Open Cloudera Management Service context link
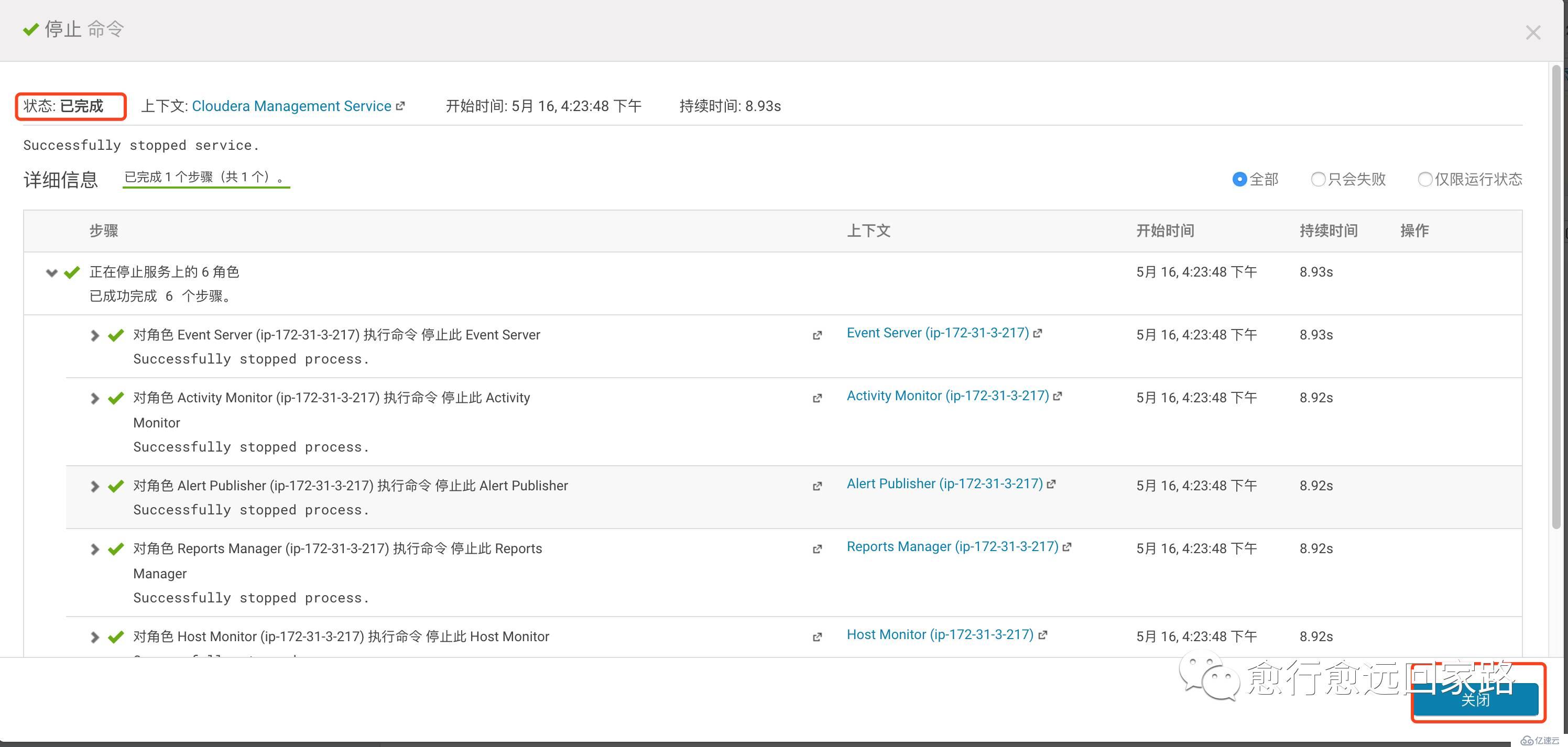Image resolution: width=1568 pixels, height=747 pixels. [x=291, y=106]
